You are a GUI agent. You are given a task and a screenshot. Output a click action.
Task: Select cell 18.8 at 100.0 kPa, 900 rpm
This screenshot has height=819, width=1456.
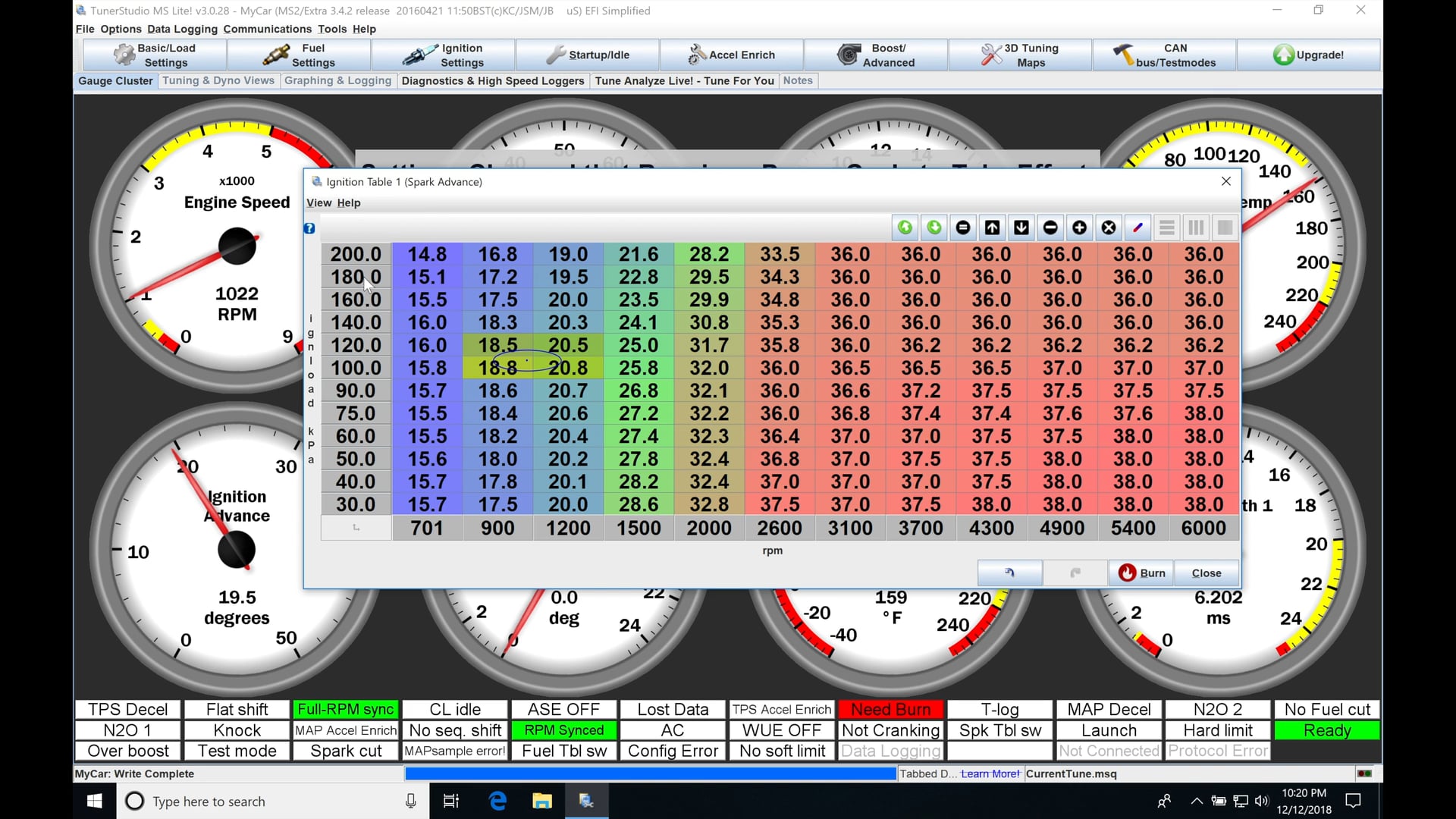497,368
